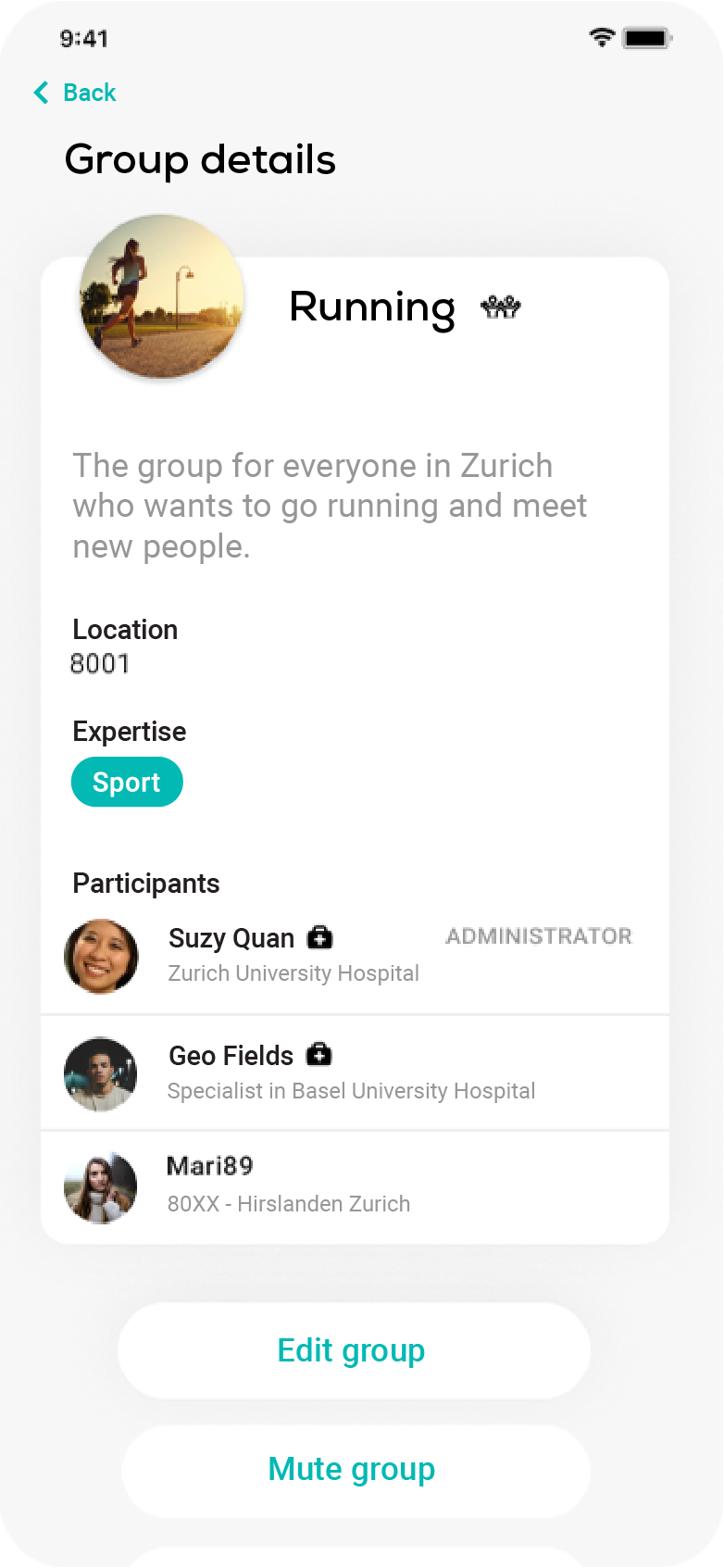
Task: Tap the Wi-Fi status icon
Action: [x=602, y=38]
